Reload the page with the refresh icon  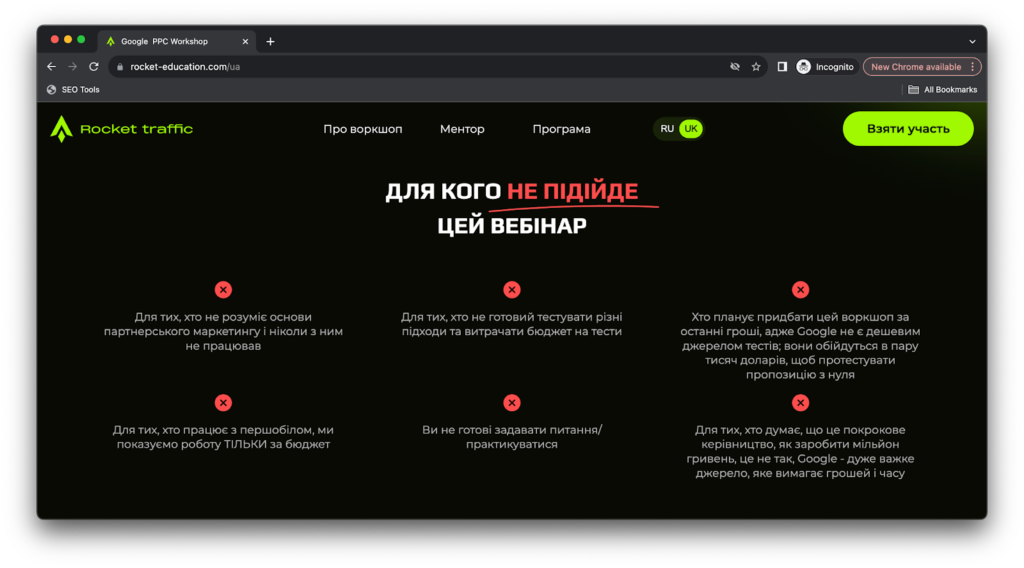[94, 67]
